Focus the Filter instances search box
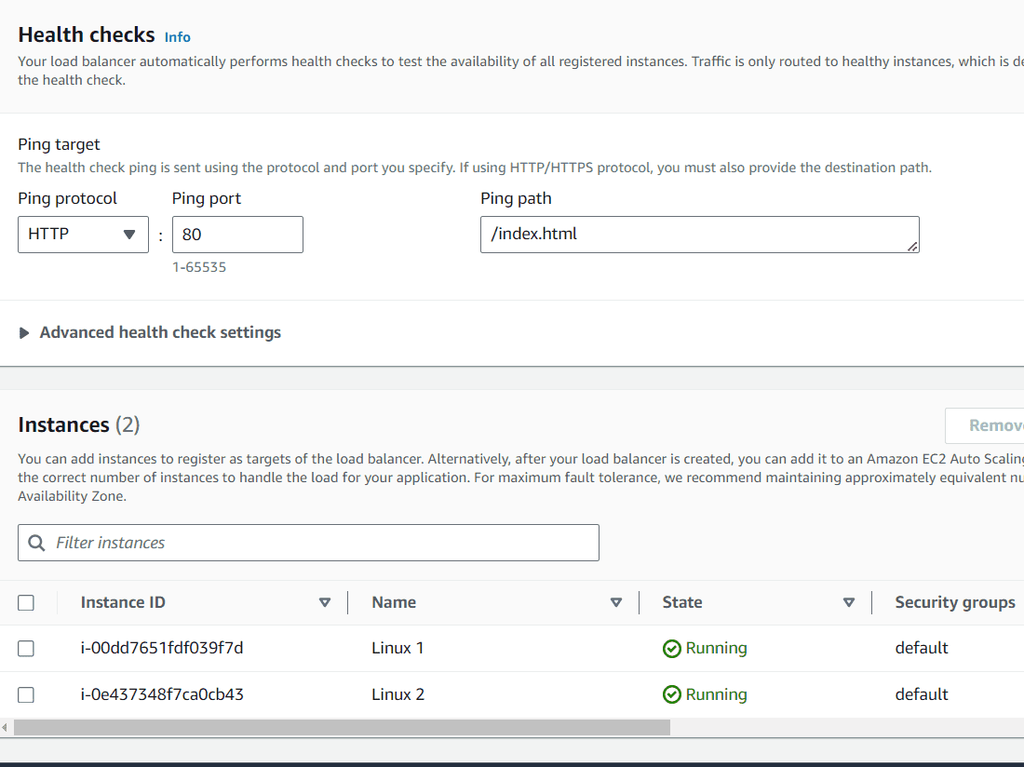Image resolution: width=1024 pixels, height=767 pixels. 320,543
